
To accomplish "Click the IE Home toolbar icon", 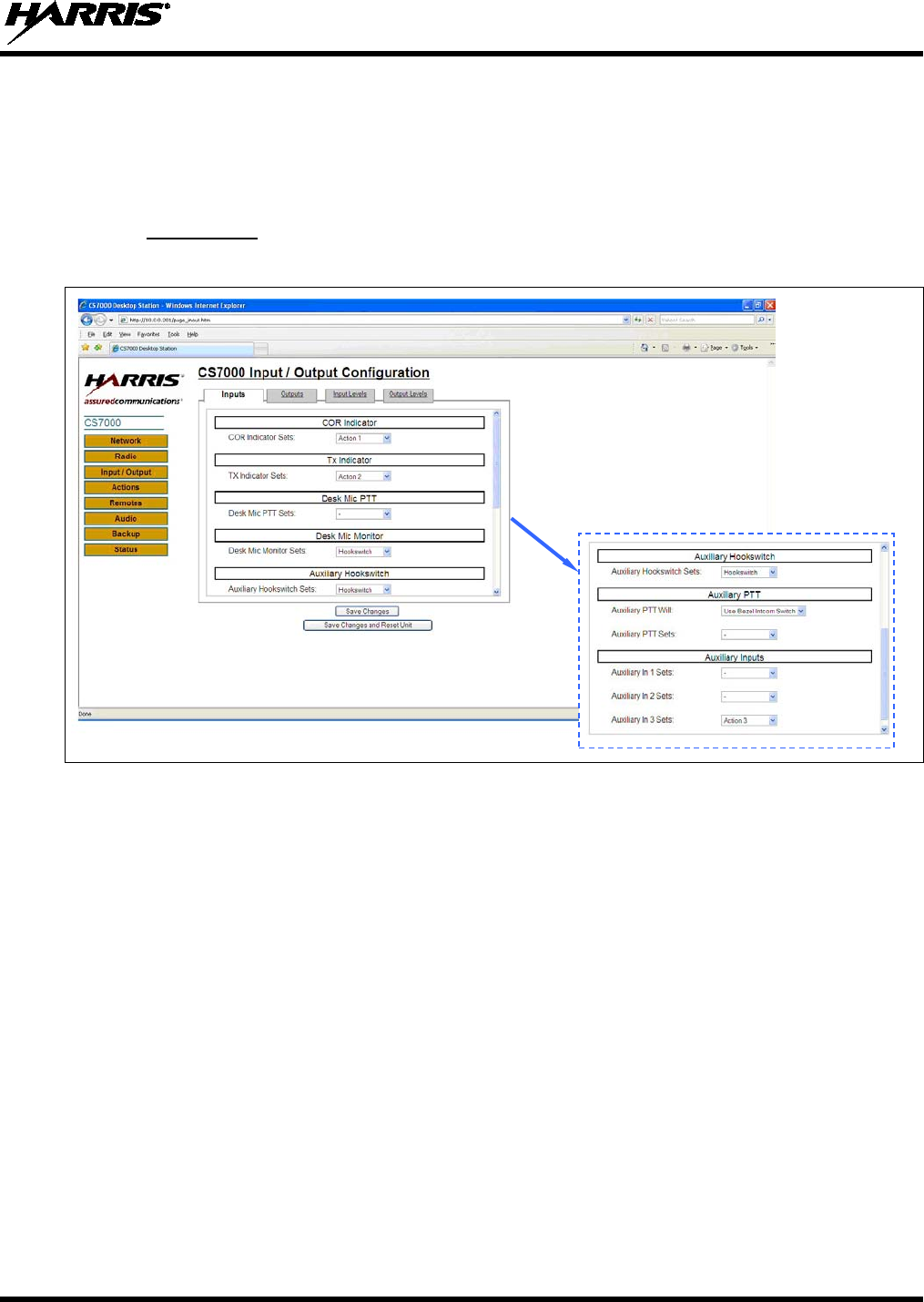I will [645, 348].
